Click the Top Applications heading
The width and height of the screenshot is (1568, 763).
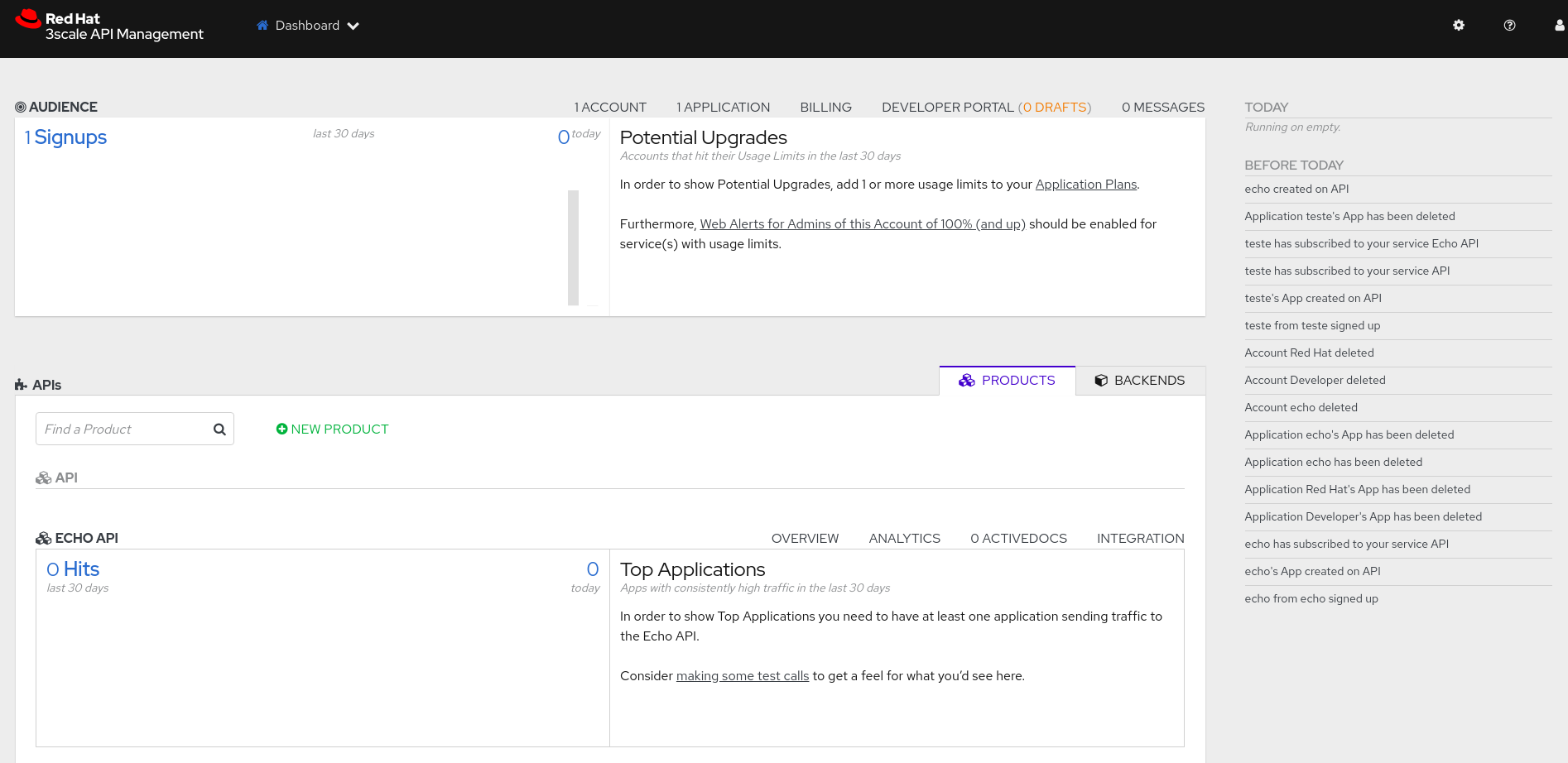click(x=692, y=569)
